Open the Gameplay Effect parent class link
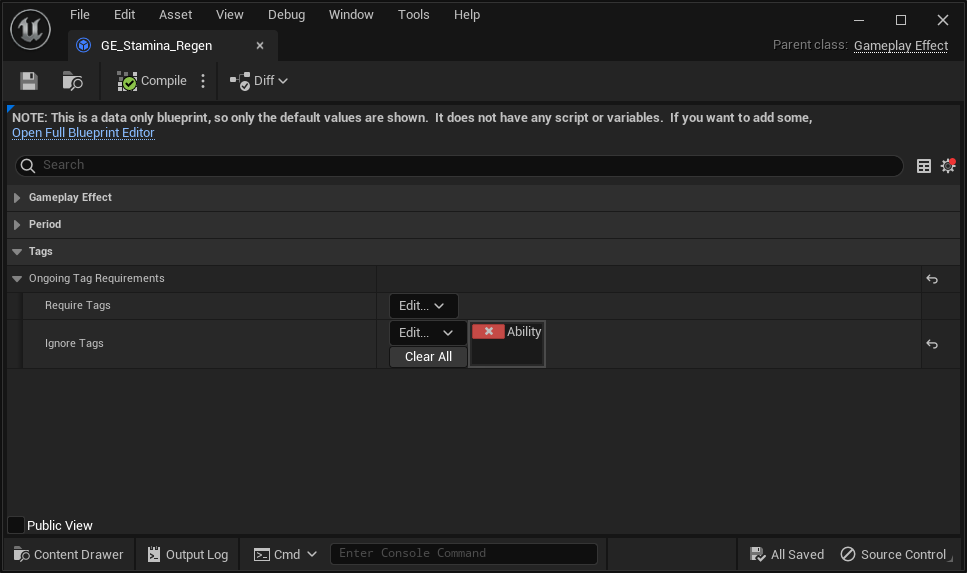This screenshot has height=573, width=967. click(900, 46)
